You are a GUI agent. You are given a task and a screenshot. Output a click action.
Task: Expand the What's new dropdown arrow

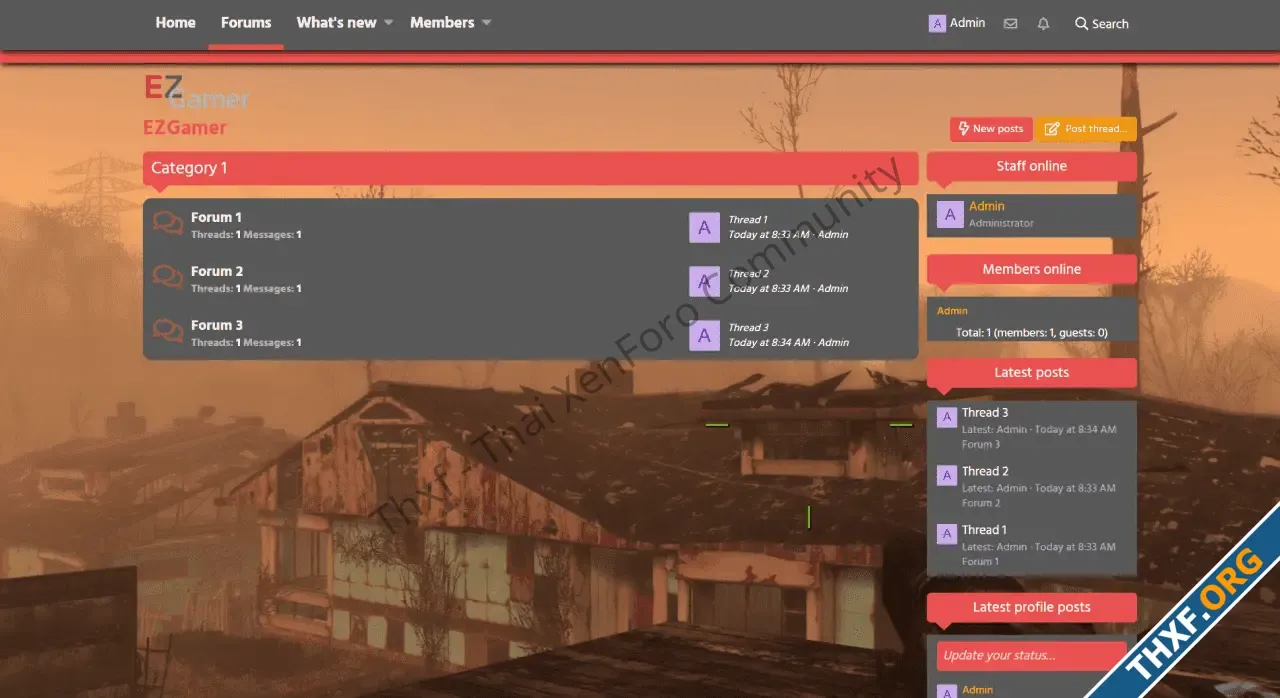pos(388,23)
